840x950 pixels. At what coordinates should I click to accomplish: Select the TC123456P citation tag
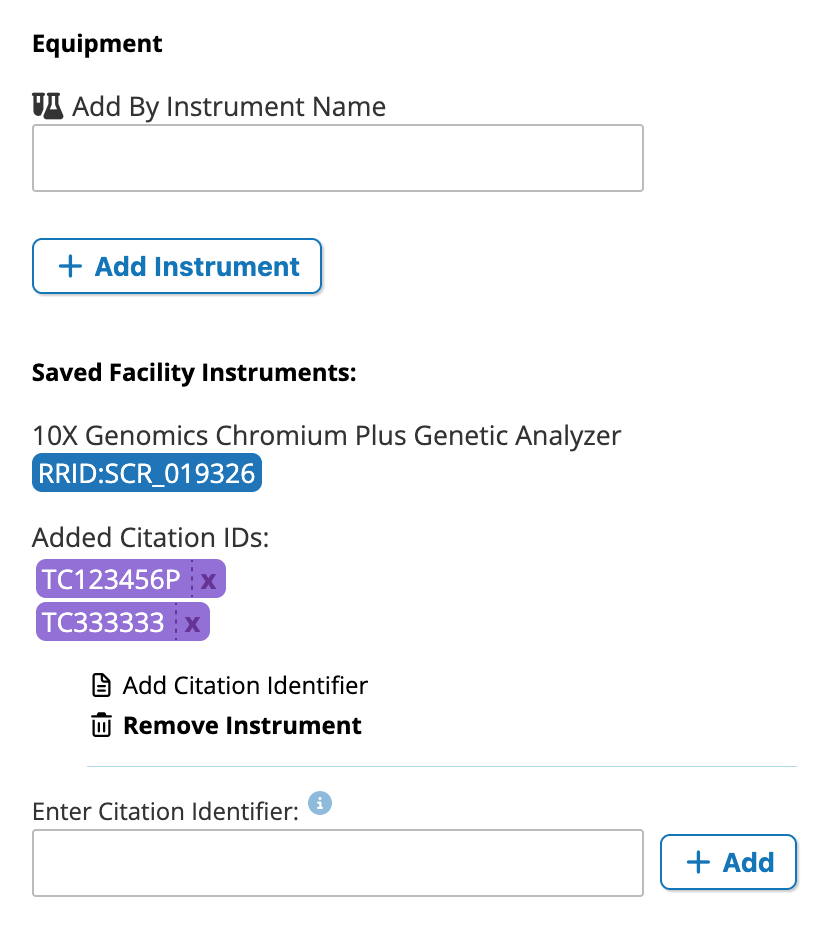point(112,580)
